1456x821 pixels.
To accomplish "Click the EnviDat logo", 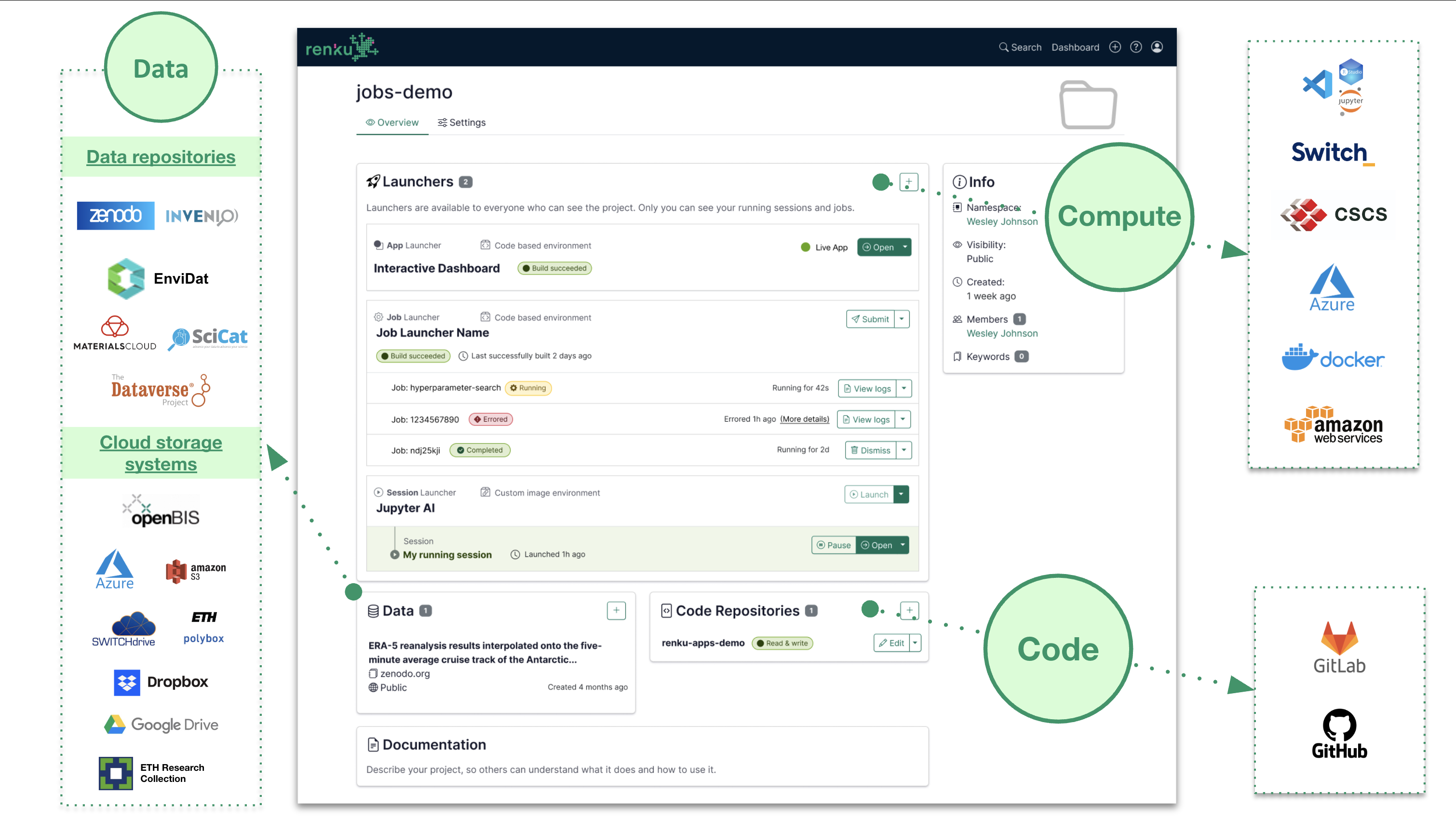I will 158,279.
